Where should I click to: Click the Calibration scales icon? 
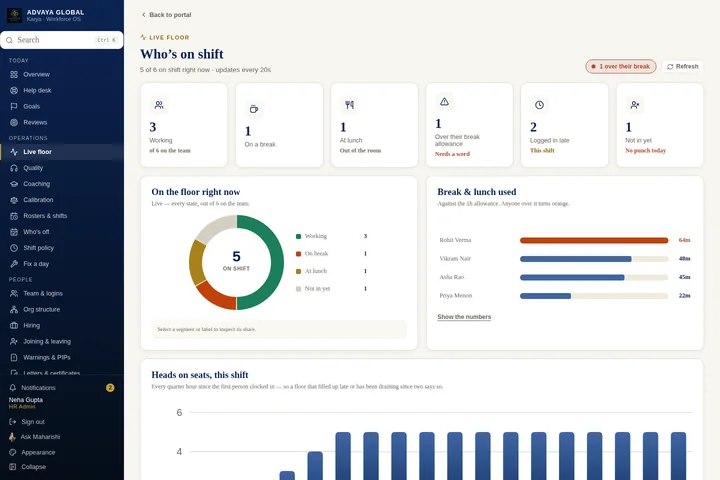click(14, 200)
